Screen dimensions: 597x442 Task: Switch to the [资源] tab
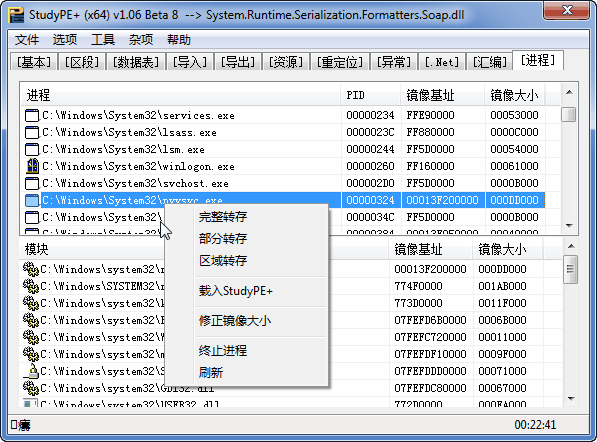click(286, 62)
